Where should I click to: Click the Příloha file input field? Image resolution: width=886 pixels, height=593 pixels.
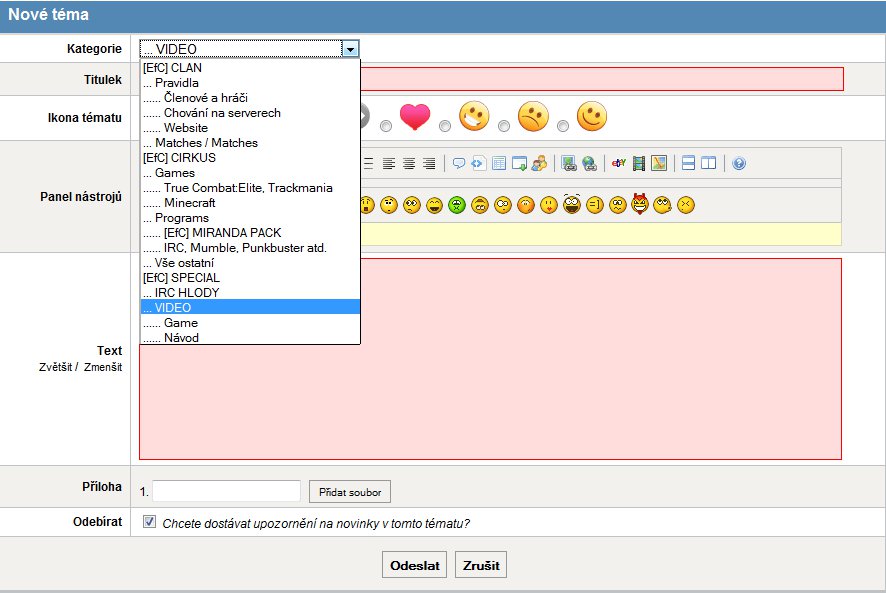tap(227, 491)
